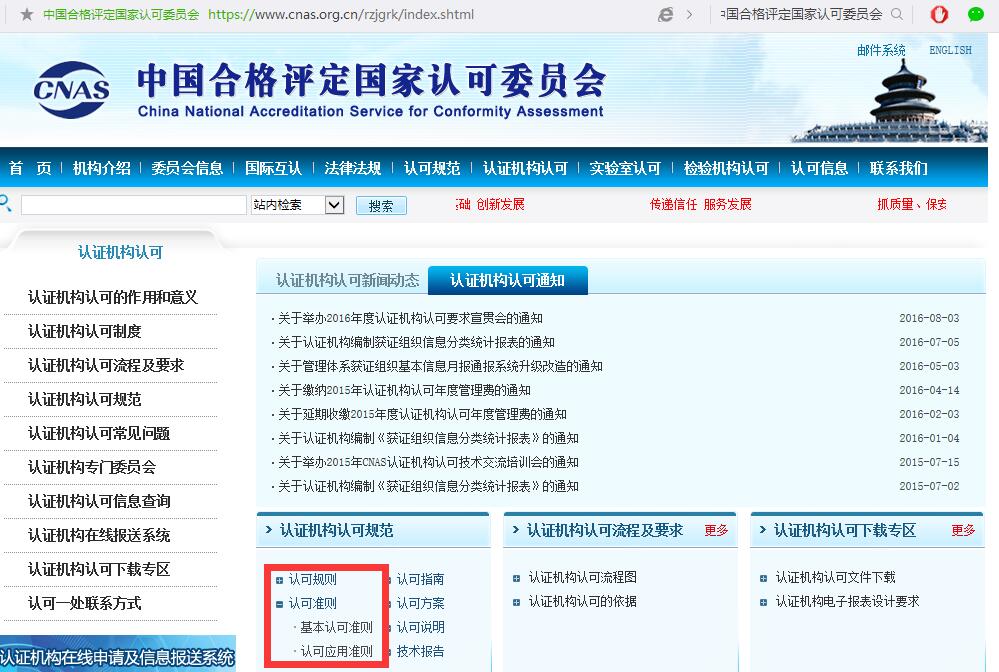The height and width of the screenshot is (672, 999).
Task: Click the forward chevron next to compatibility icon
Action: tap(689, 14)
